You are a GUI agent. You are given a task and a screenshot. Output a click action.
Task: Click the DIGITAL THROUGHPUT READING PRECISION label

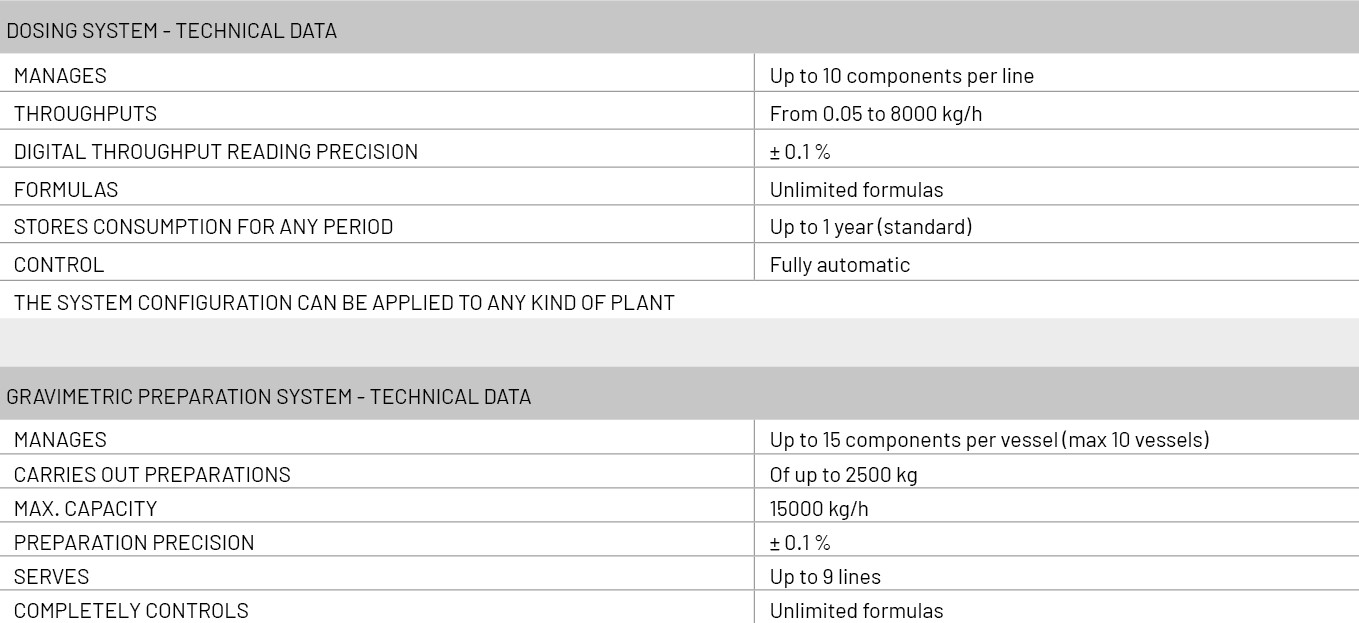(216, 152)
